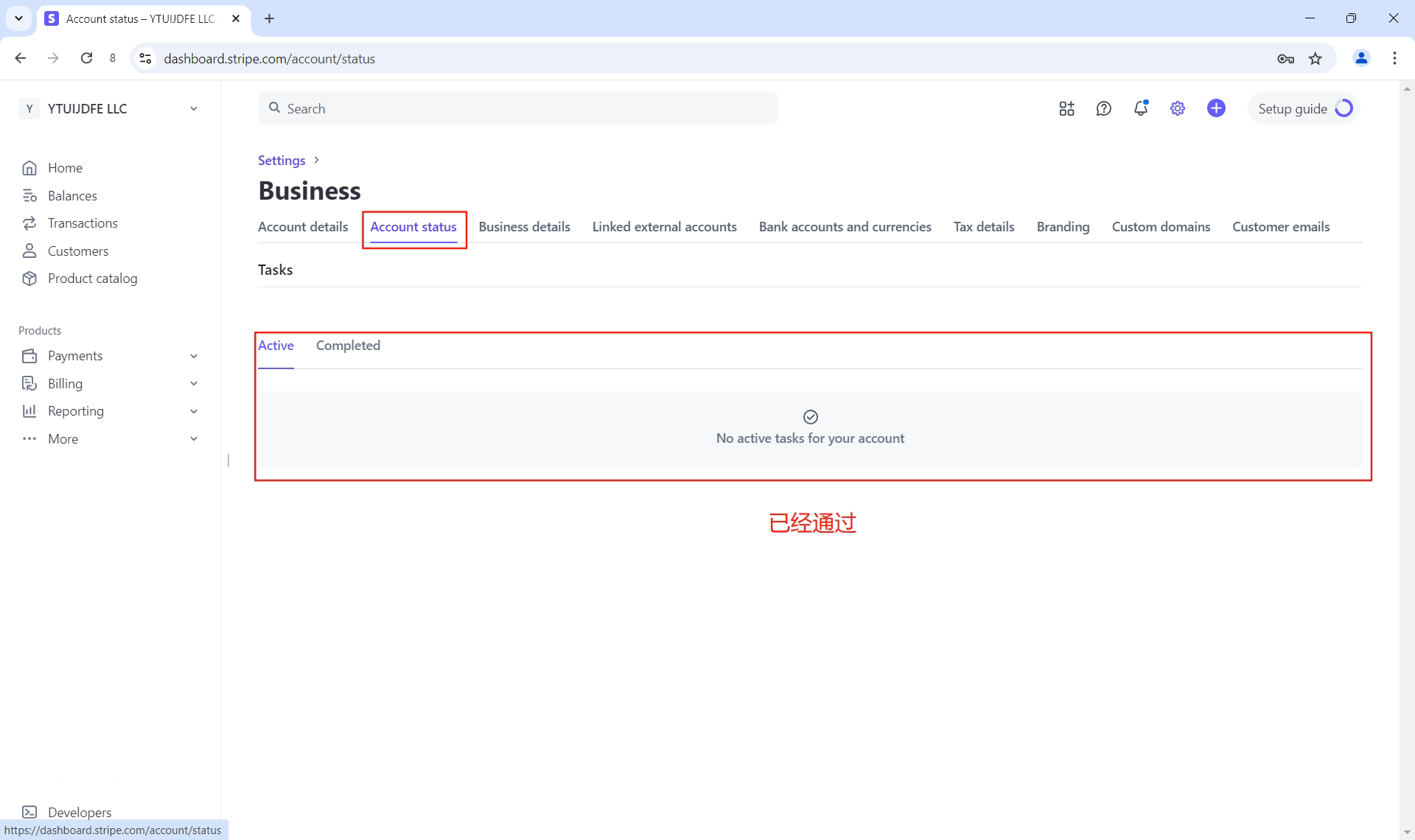The height and width of the screenshot is (840, 1415).
Task: Open the Settings gear icon
Action: (1177, 108)
